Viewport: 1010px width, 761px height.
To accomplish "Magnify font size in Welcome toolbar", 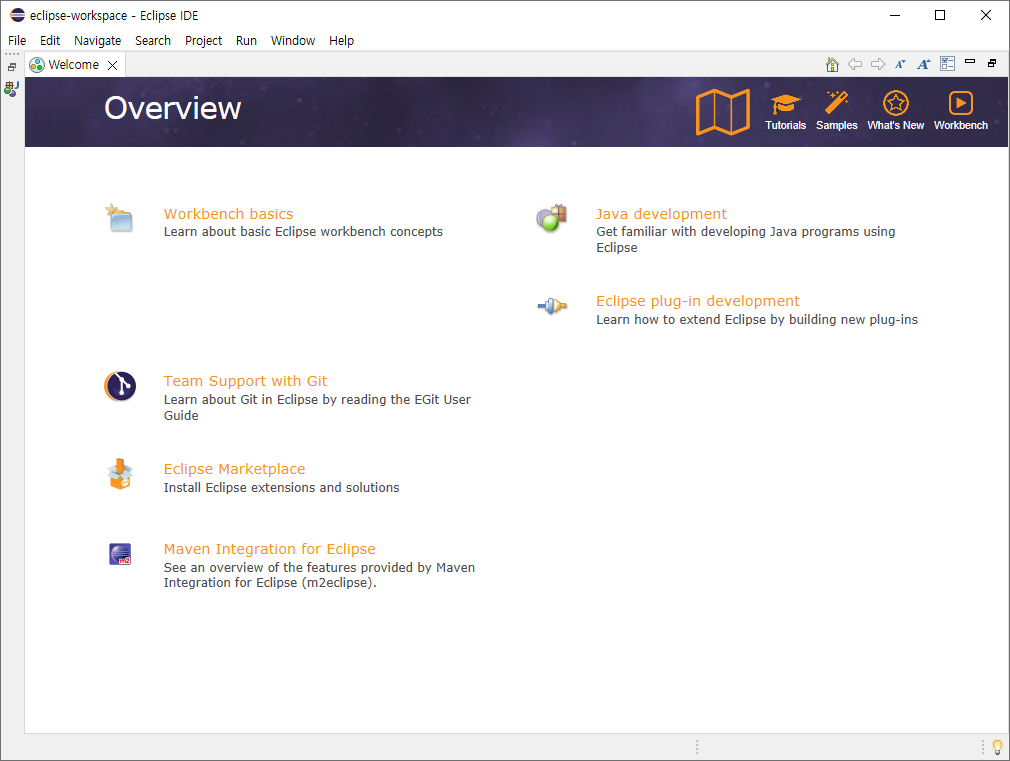I will click(924, 64).
